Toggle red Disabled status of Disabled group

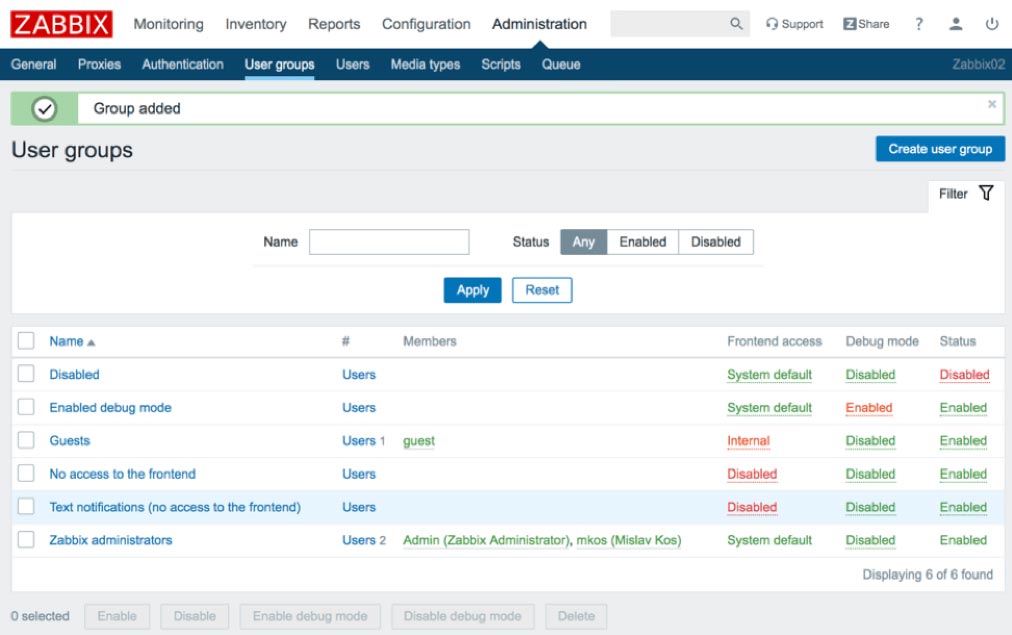[964, 374]
